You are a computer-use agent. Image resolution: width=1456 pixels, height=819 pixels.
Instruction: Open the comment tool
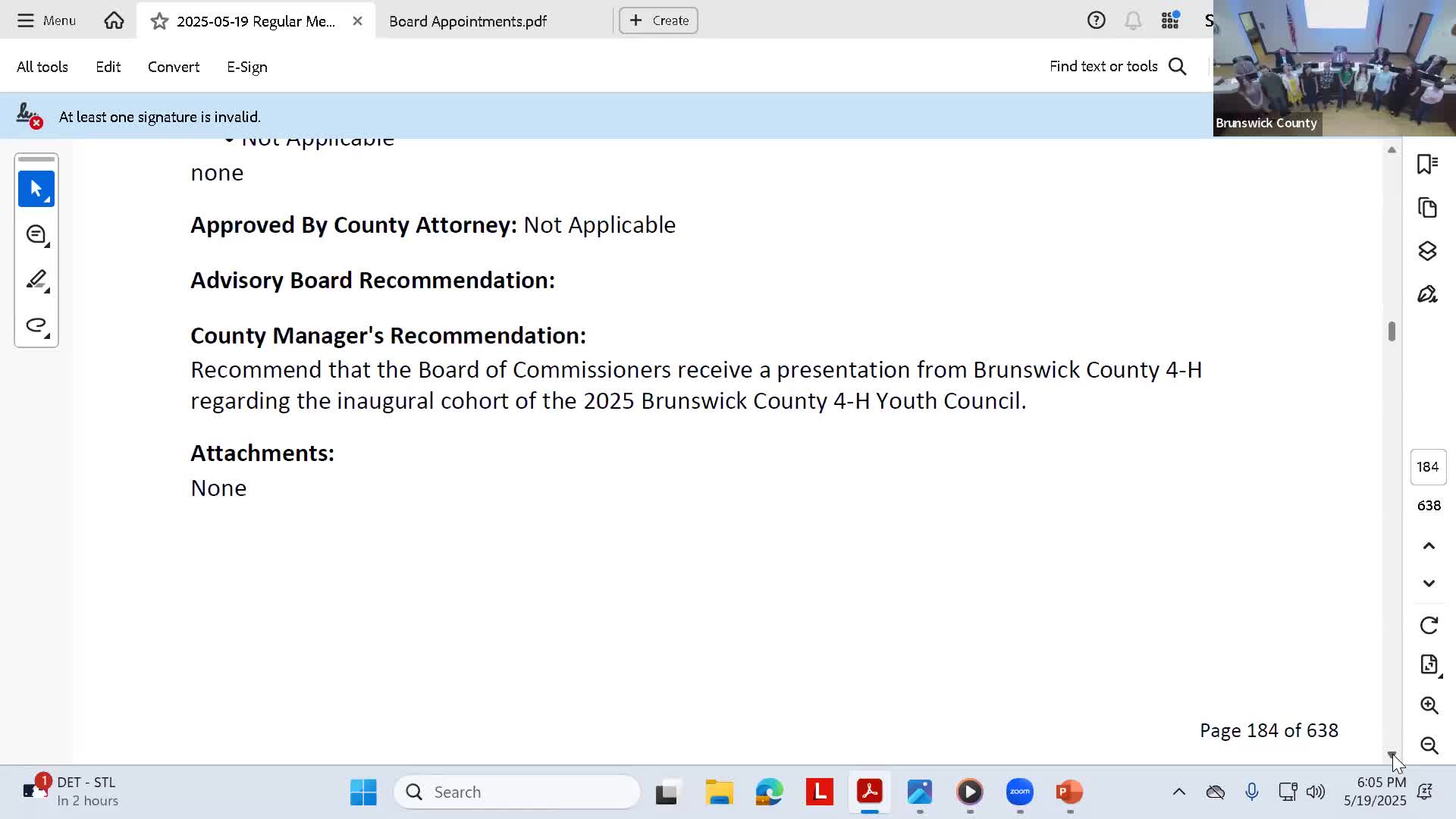pos(36,234)
